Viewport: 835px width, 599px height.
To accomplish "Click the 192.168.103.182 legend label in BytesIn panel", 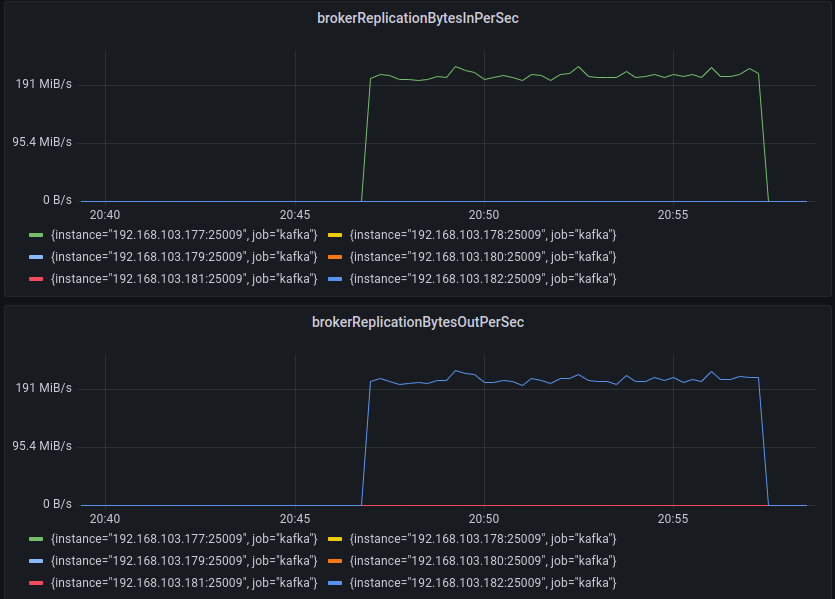I will tap(480, 279).
